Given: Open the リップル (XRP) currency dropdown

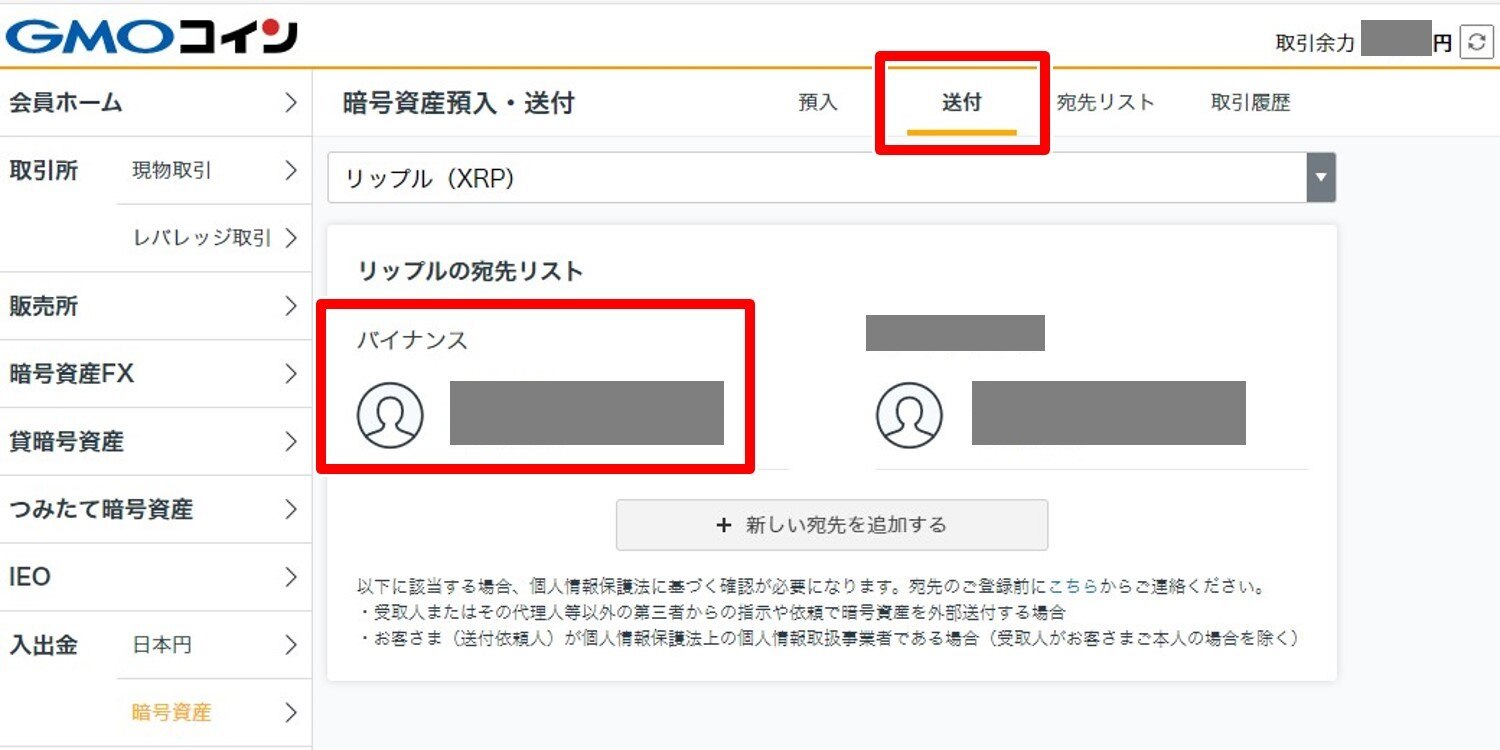Looking at the screenshot, I should coord(831,178).
